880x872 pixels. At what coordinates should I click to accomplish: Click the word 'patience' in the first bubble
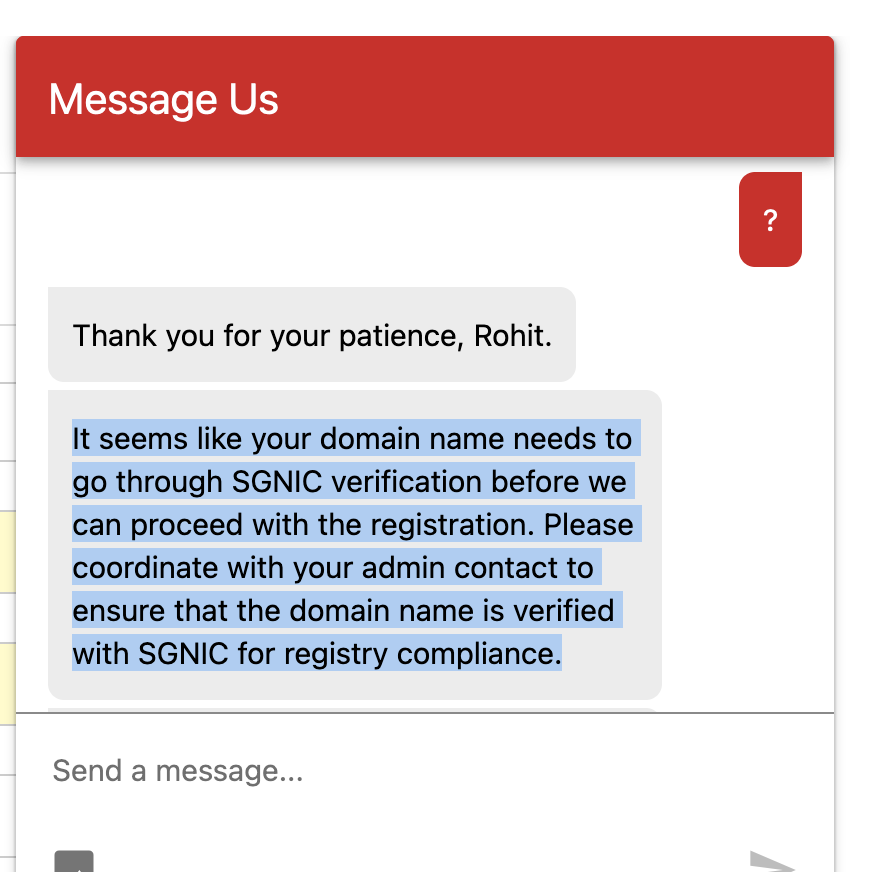400,336
